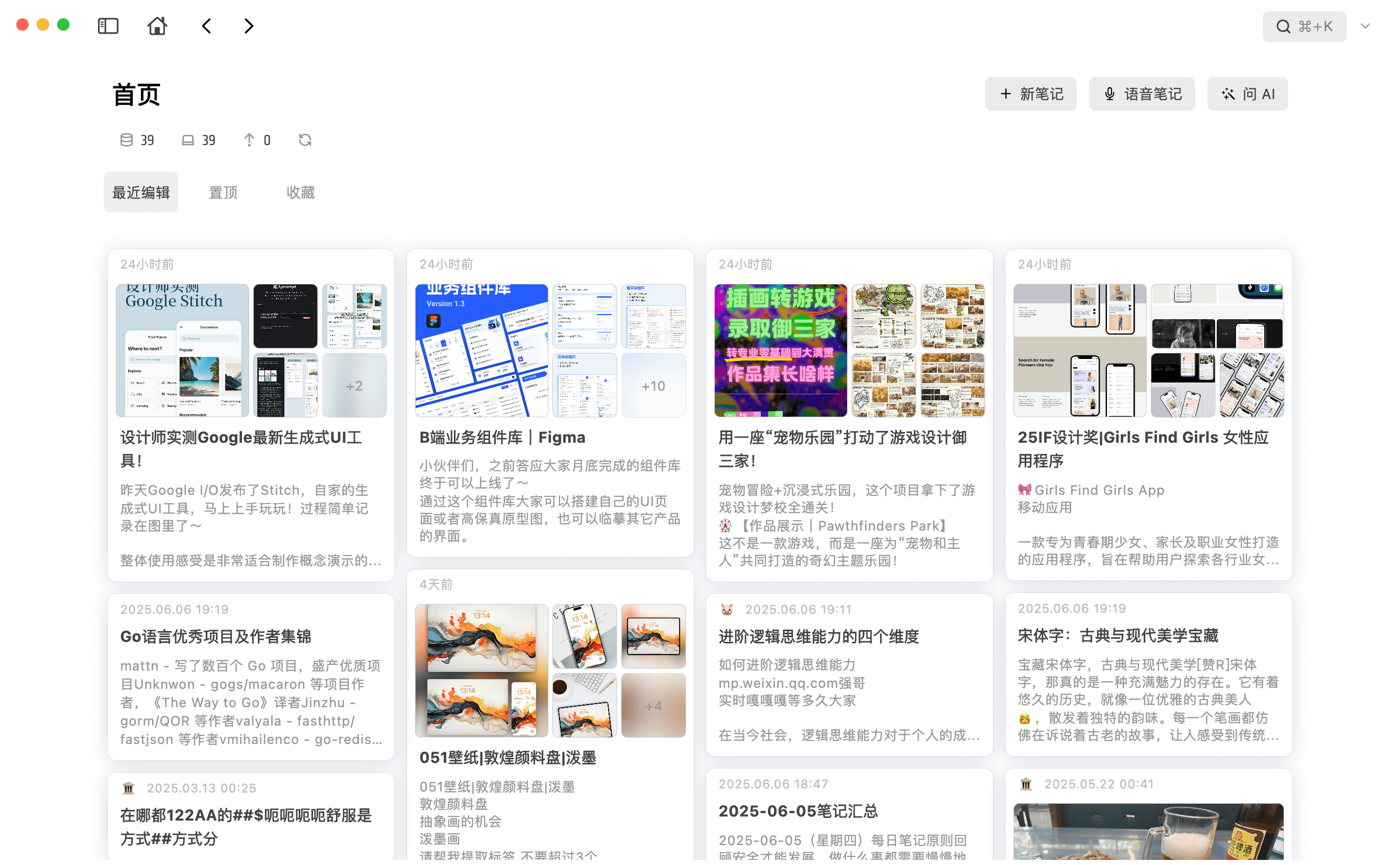Screen dimensions: 1400x865
Task: Expand the +10 hidden images on the Figma card
Action: (x=653, y=385)
